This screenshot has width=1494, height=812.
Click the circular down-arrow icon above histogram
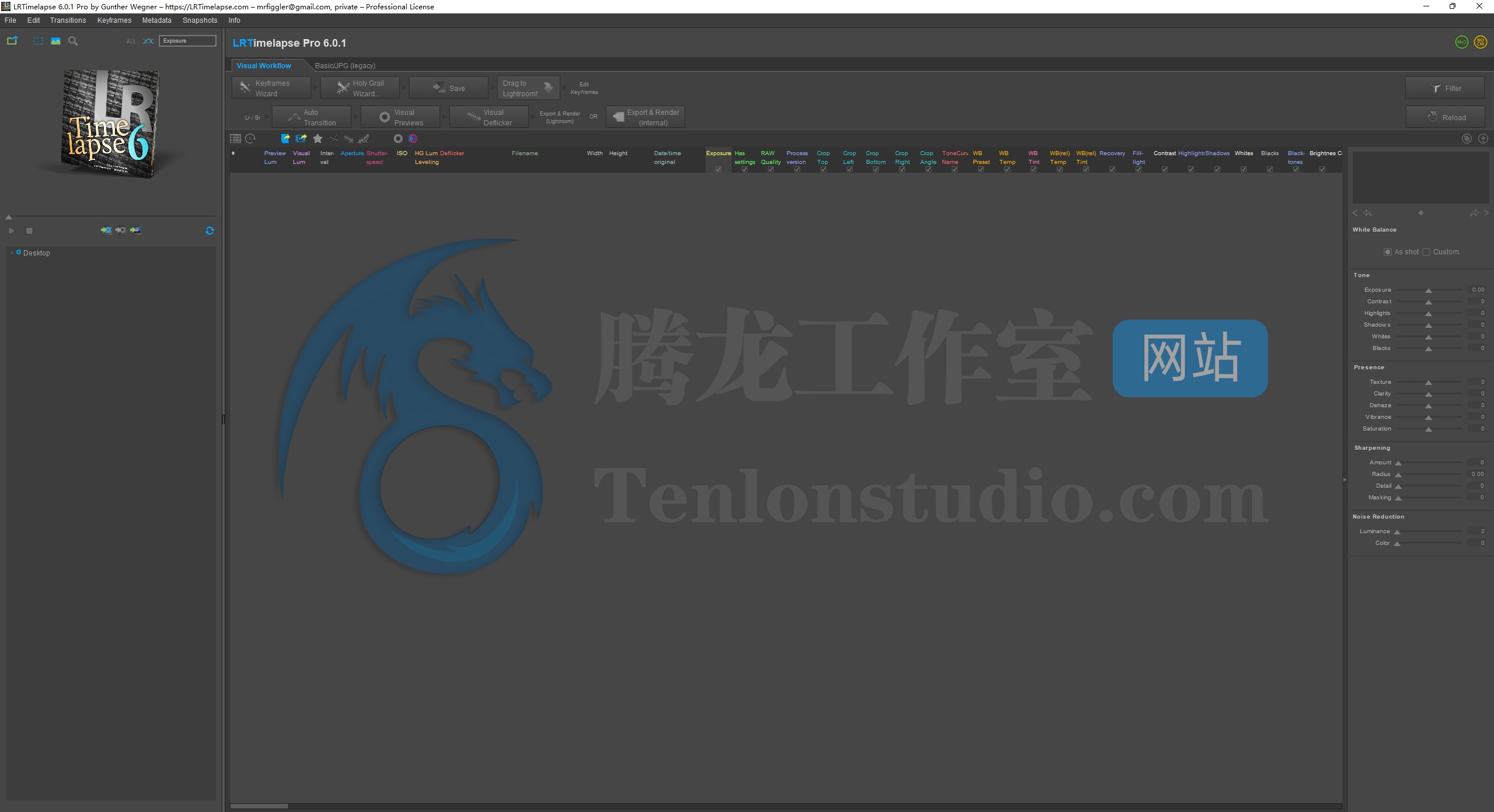coord(1483,138)
